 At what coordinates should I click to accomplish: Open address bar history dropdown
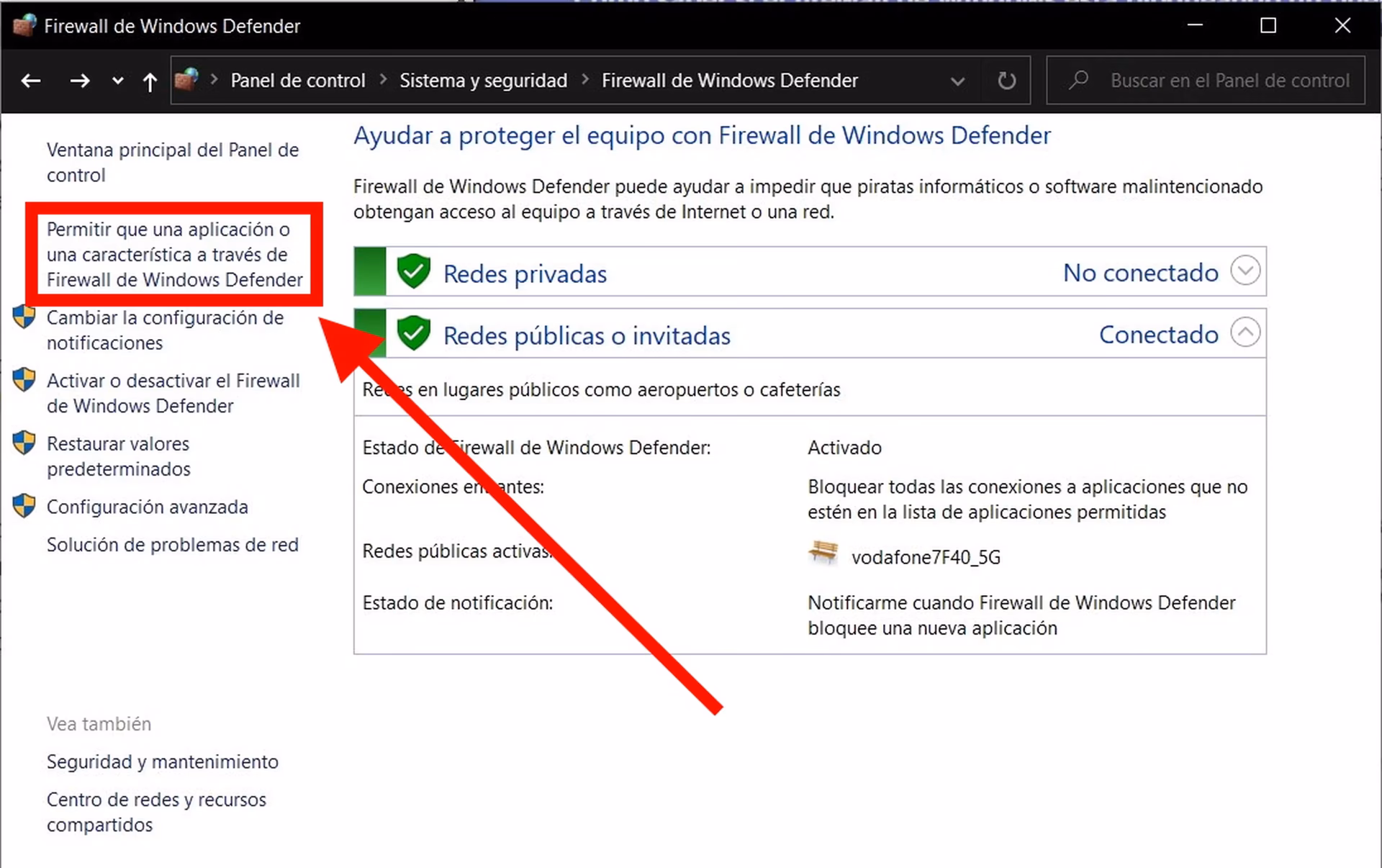pyautogui.click(x=957, y=81)
